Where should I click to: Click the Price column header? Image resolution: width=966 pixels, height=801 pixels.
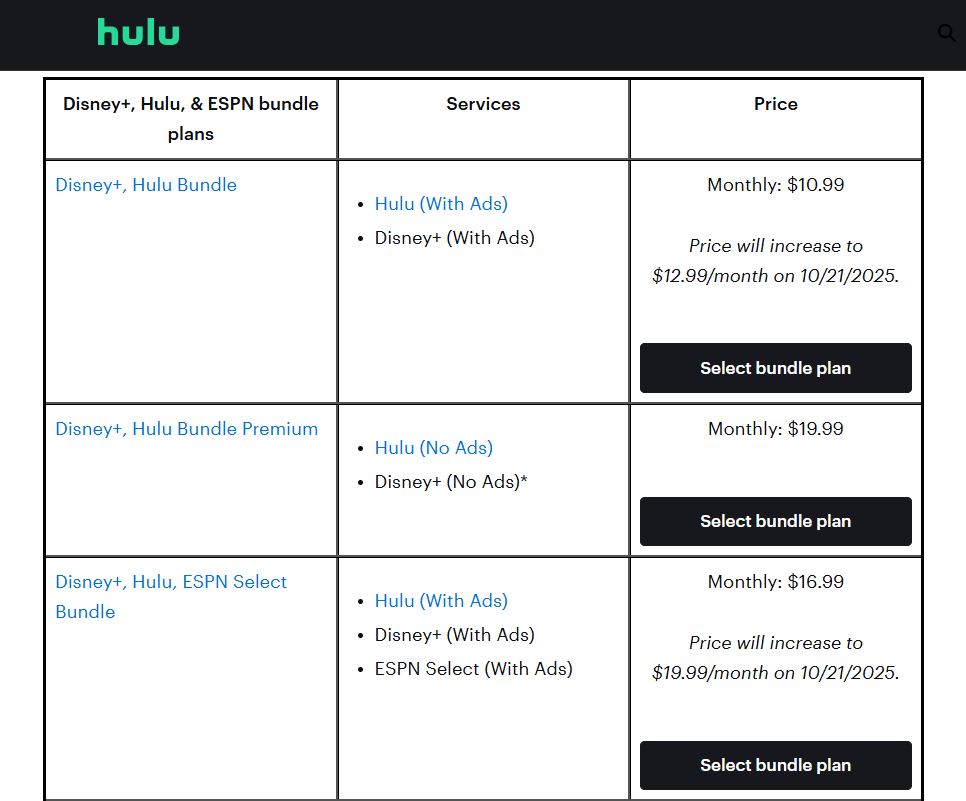(x=776, y=104)
